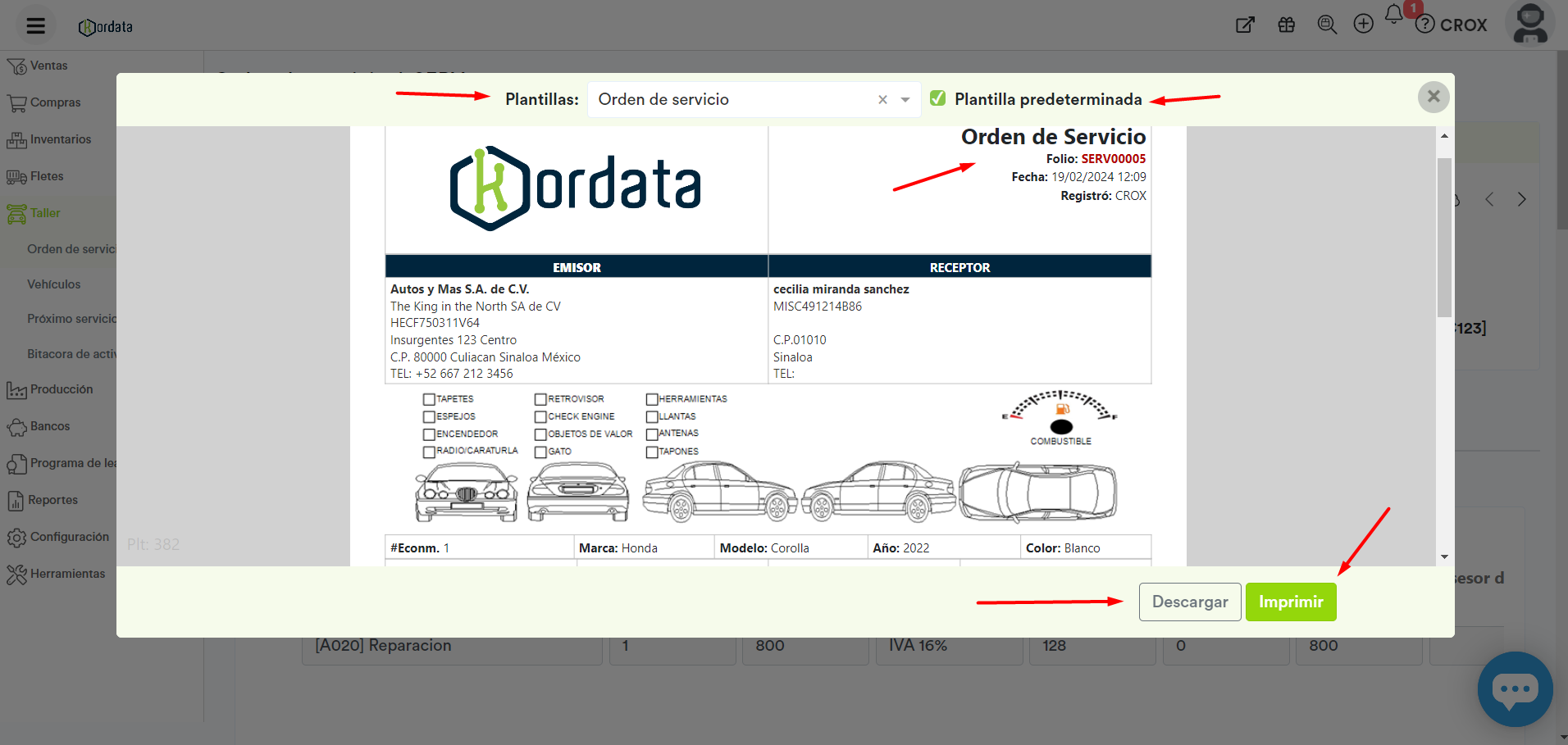Clear the Orden de servicio selection

882,100
